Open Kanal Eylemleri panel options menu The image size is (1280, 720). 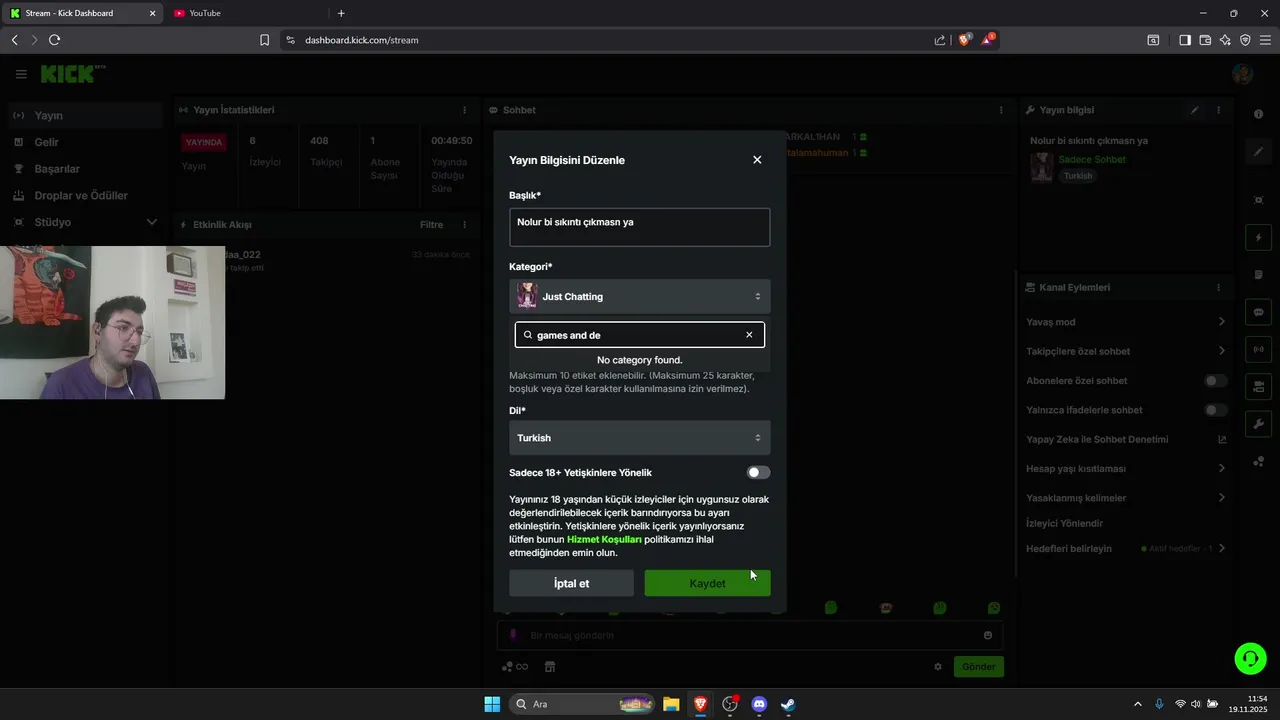tap(1218, 287)
